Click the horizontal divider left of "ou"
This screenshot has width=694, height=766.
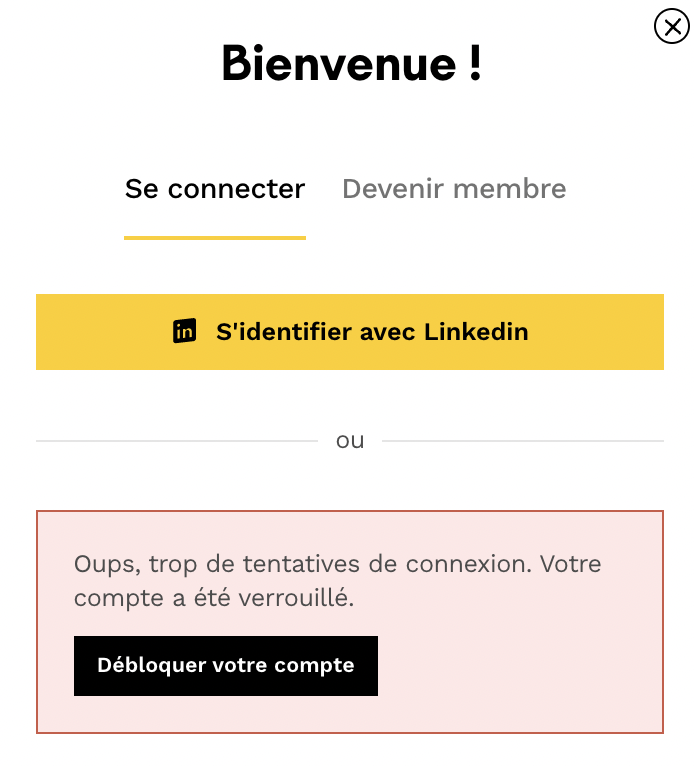tap(176, 441)
